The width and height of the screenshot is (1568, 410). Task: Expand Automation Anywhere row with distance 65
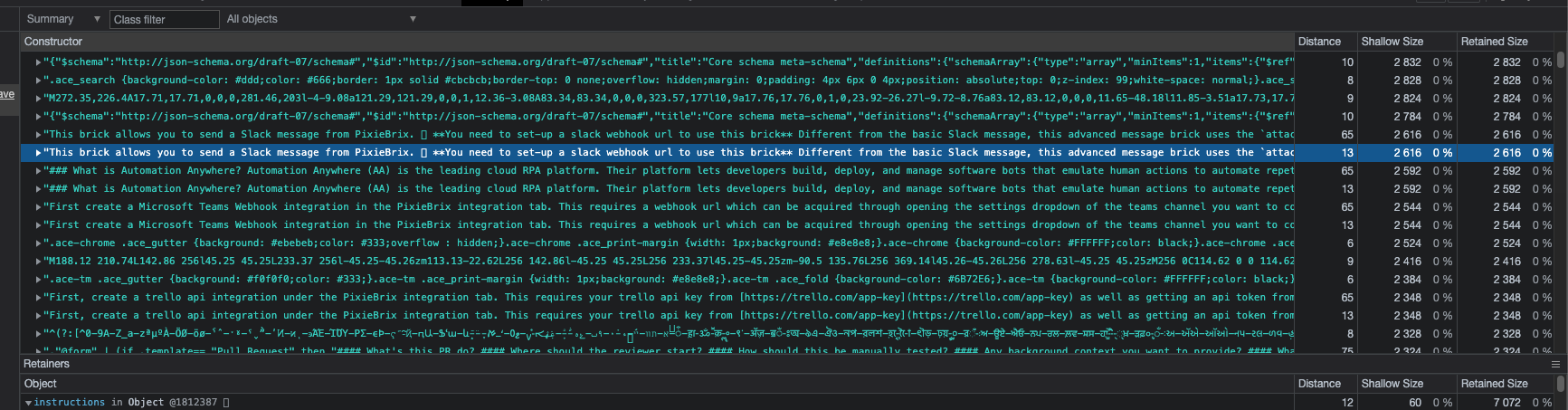[x=38, y=171]
